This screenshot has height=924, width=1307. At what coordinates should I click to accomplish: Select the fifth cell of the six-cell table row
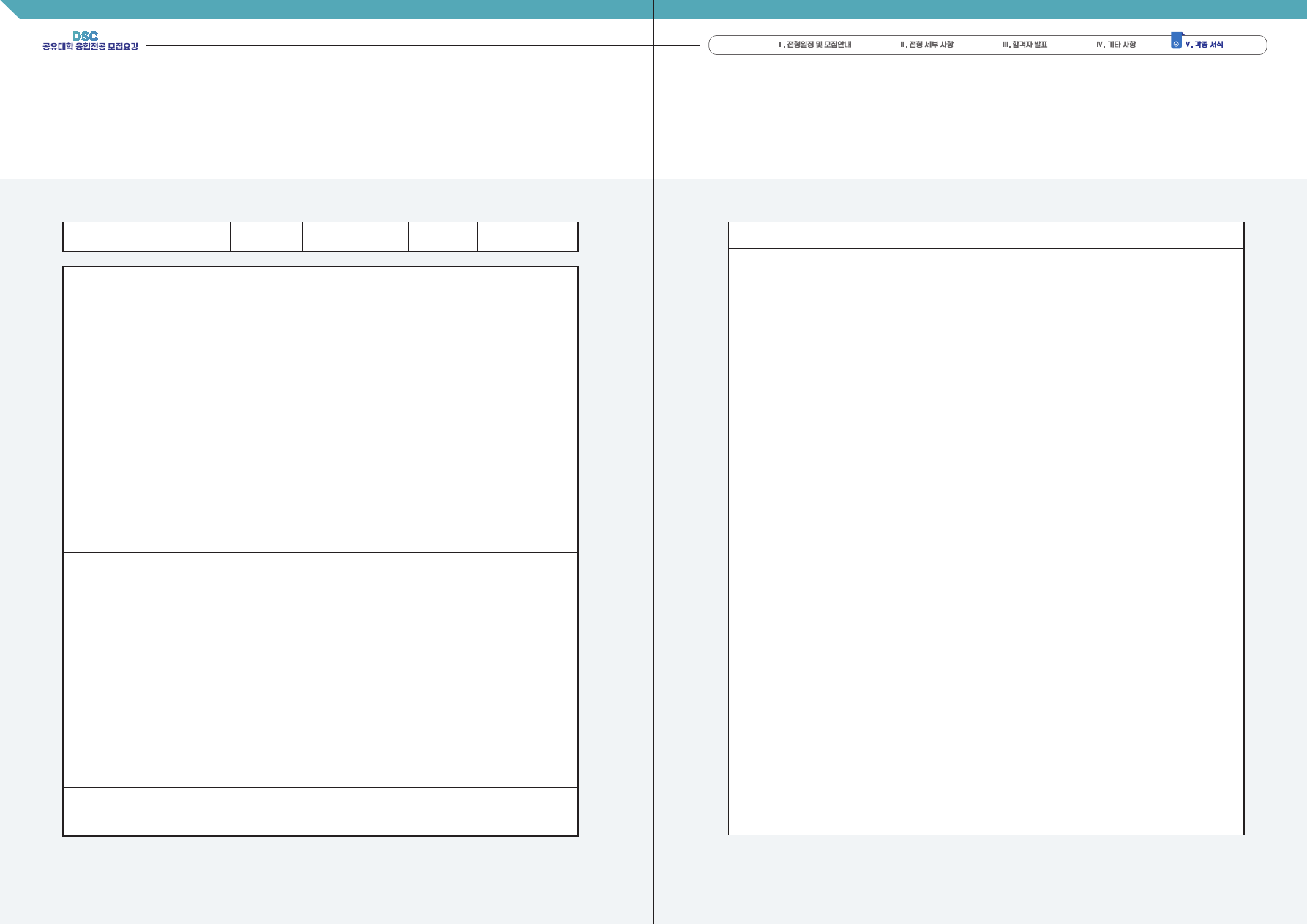point(443,237)
